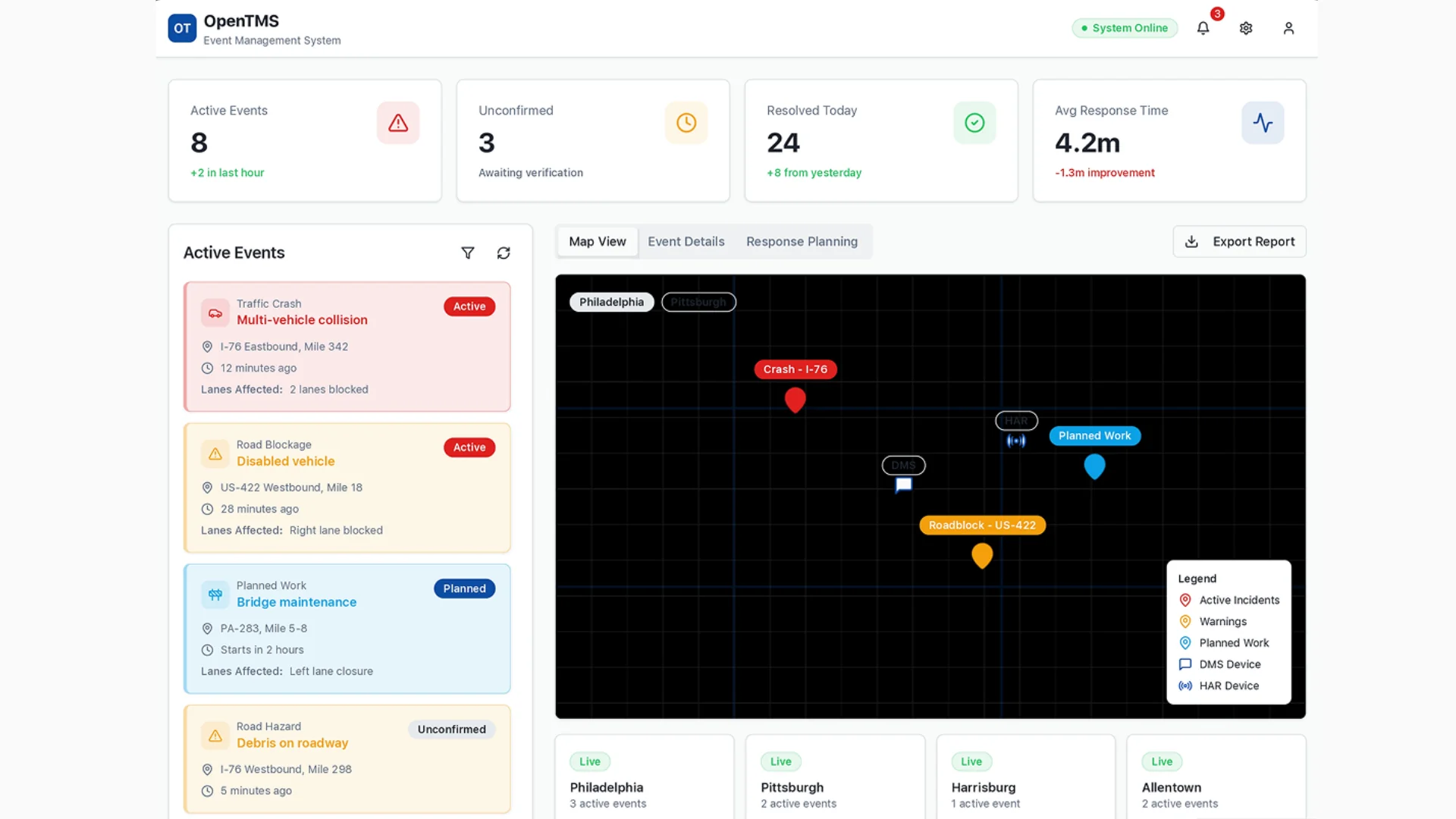The height and width of the screenshot is (819, 1456).
Task: Click the Roadblock - US-422 map marker
Action: 981,556
